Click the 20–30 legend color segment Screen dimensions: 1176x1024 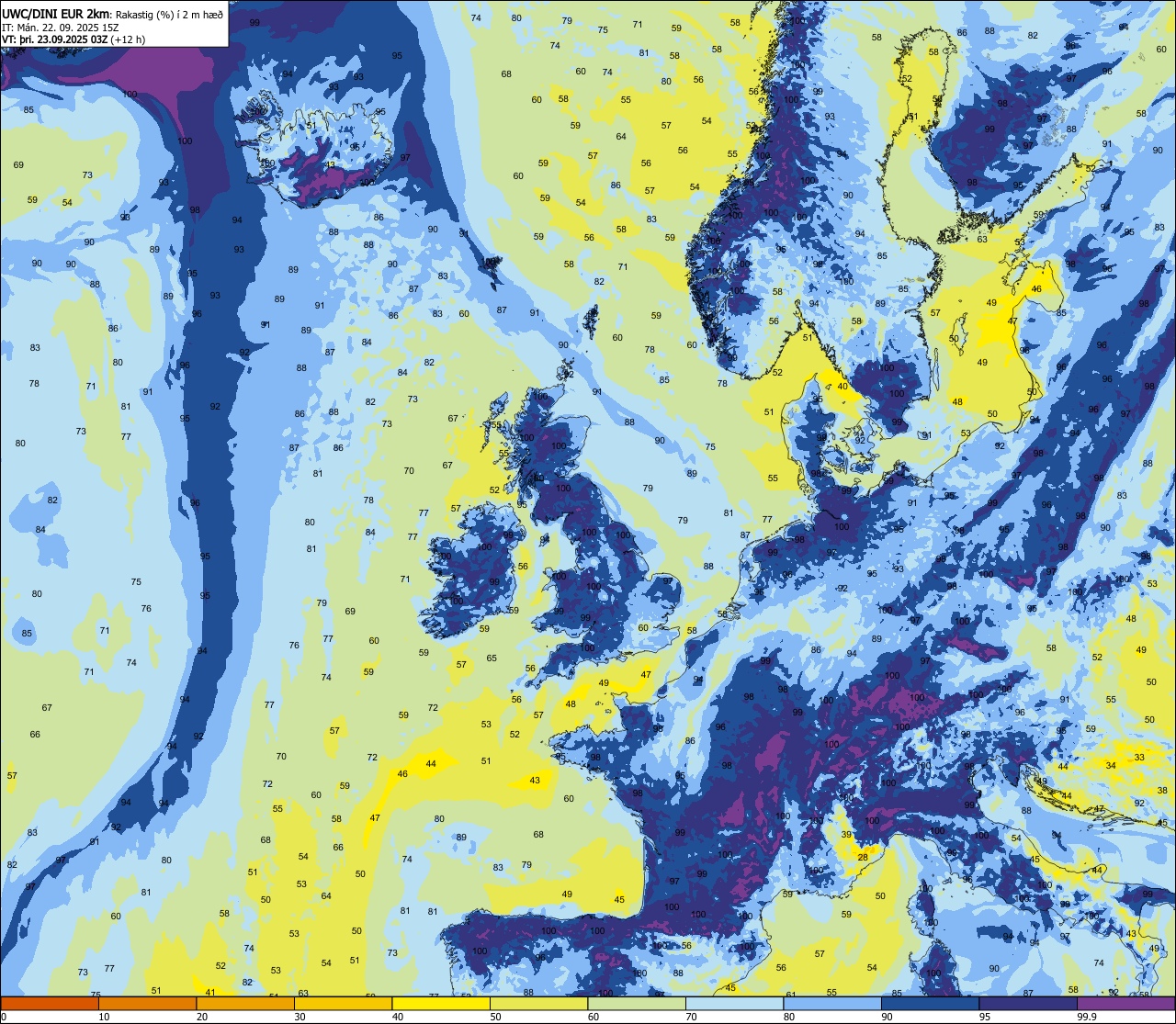(x=245, y=1003)
